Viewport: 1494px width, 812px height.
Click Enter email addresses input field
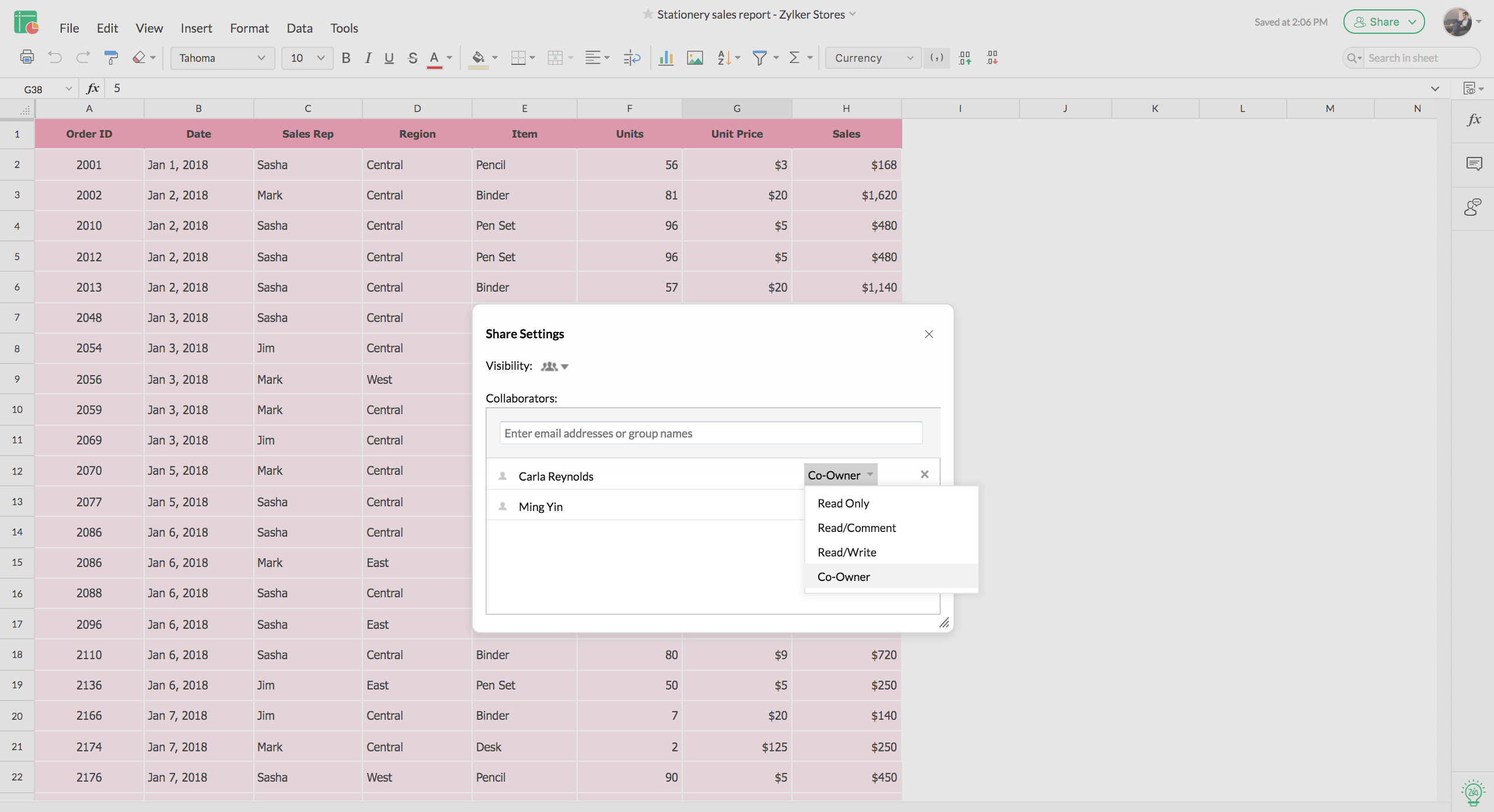click(x=711, y=432)
